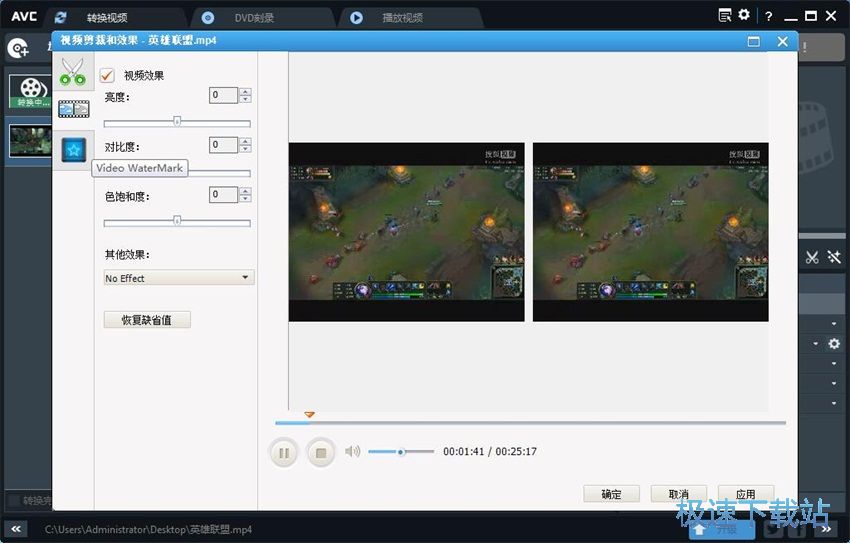Mute audio with speaker icon
Viewport: 850px width, 543px height.
tap(352, 451)
